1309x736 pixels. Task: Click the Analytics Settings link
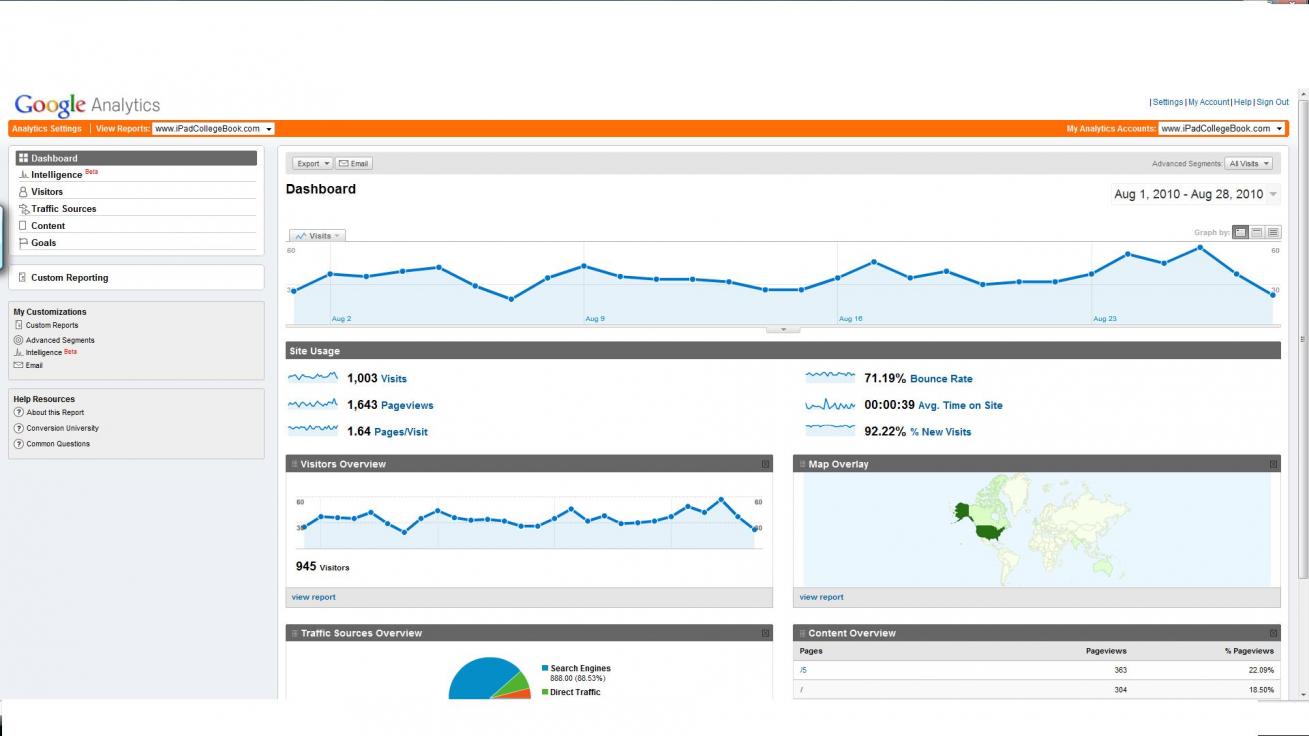(x=47, y=129)
